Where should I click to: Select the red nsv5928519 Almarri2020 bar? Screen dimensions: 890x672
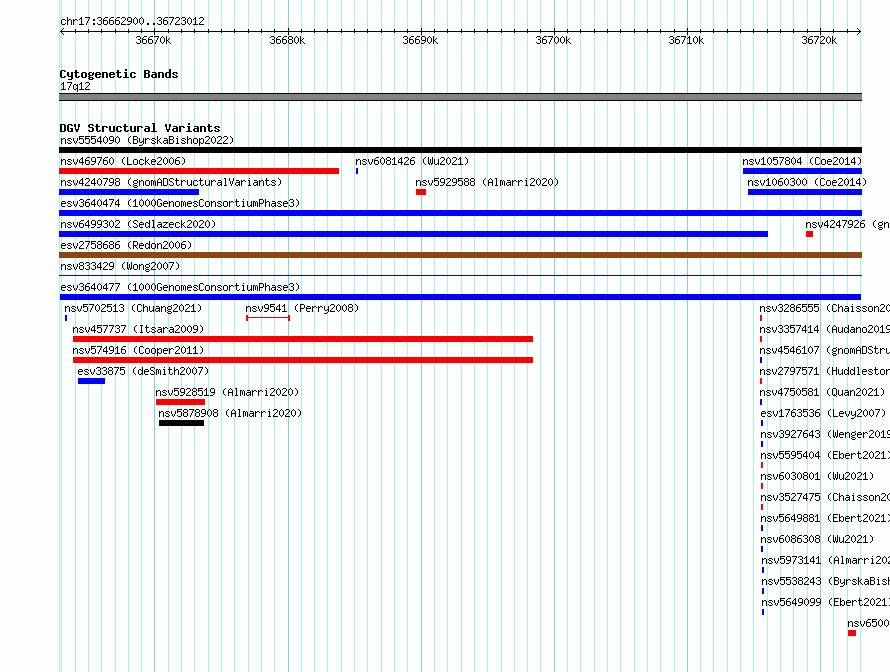click(x=180, y=402)
